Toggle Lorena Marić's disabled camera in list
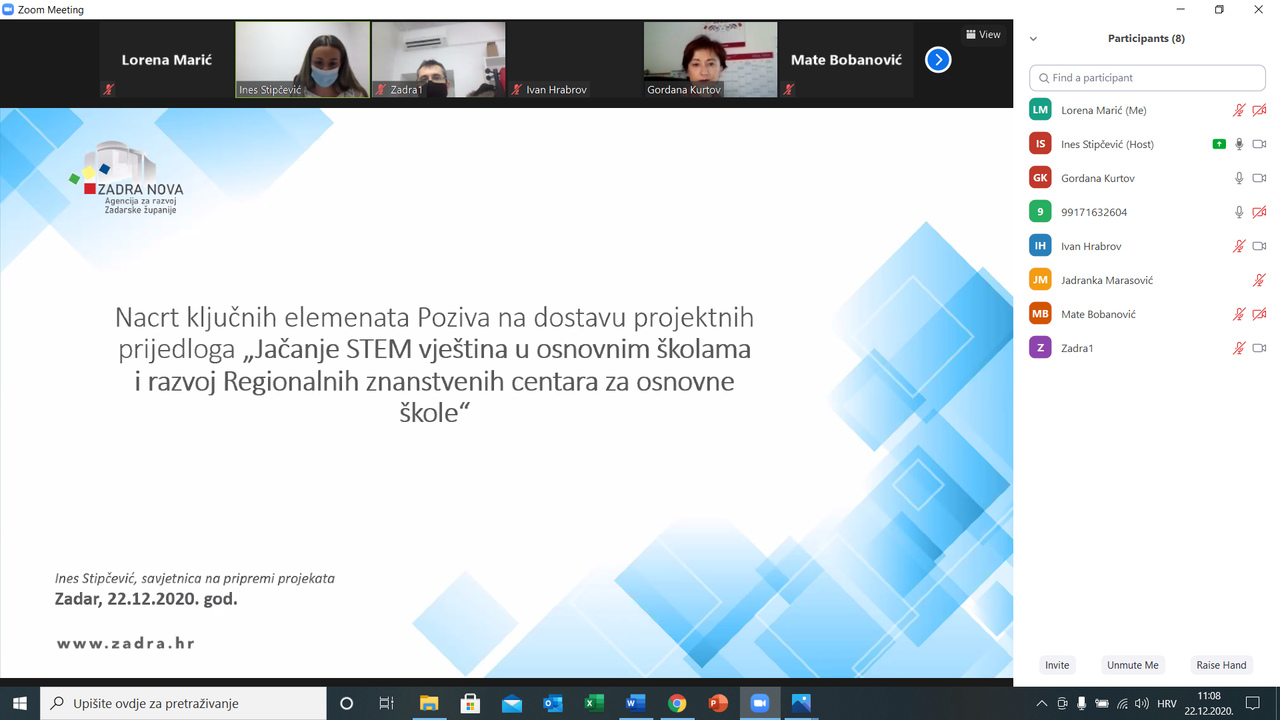This screenshot has height=720, width=1280. point(1259,110)
